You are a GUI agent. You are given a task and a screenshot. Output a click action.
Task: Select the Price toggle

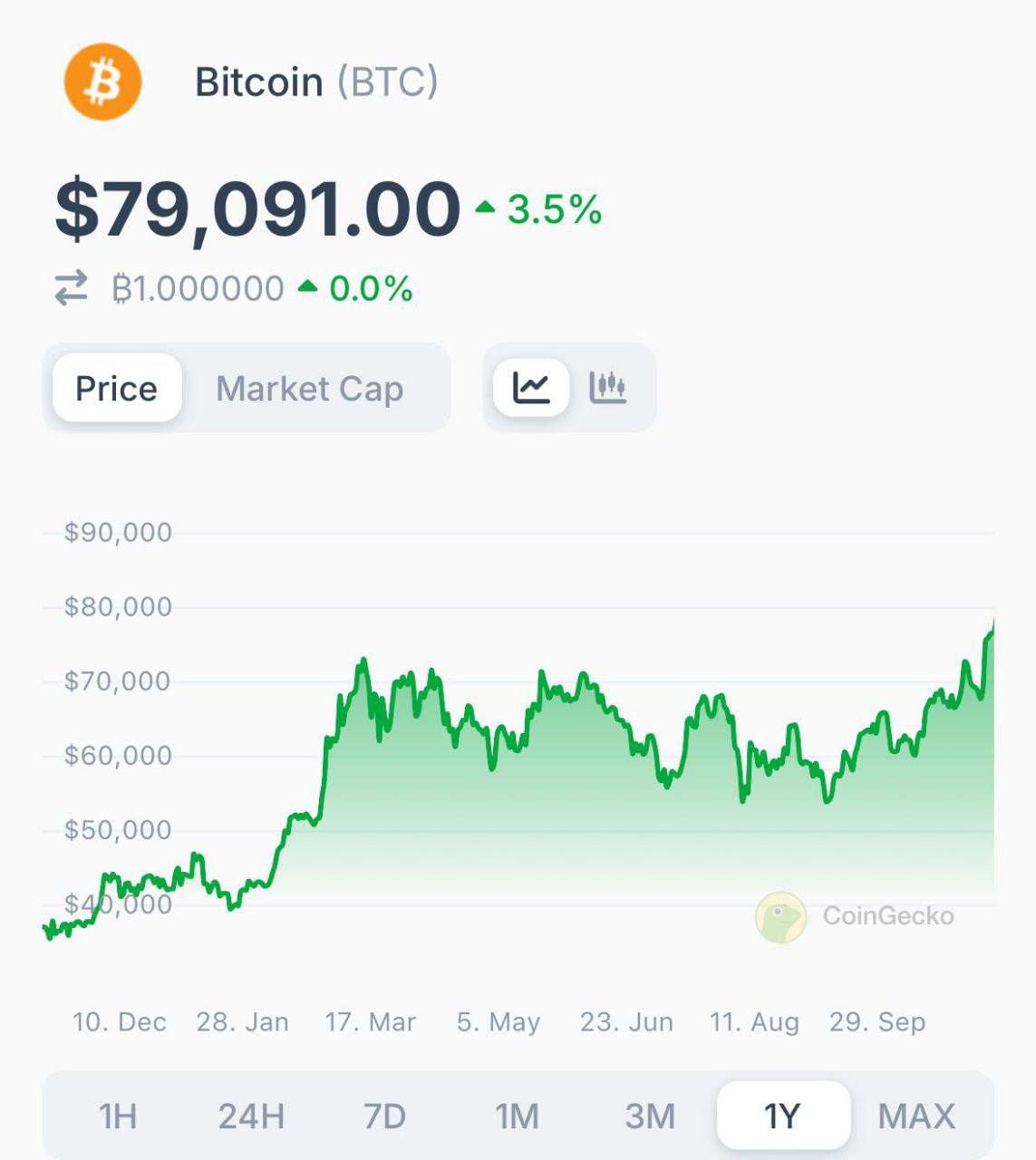117,388
